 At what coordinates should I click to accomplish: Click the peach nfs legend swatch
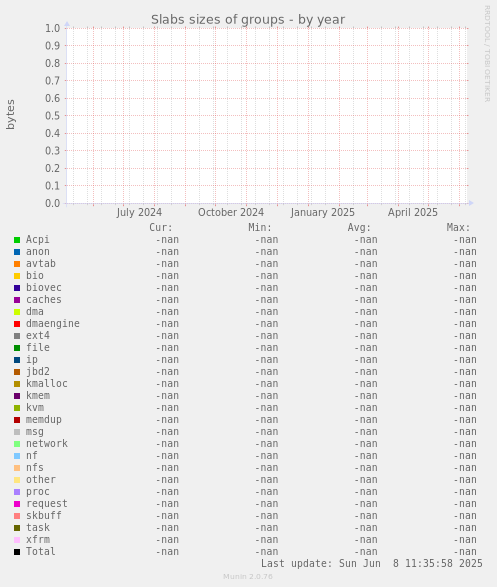(x=17, y=468)
